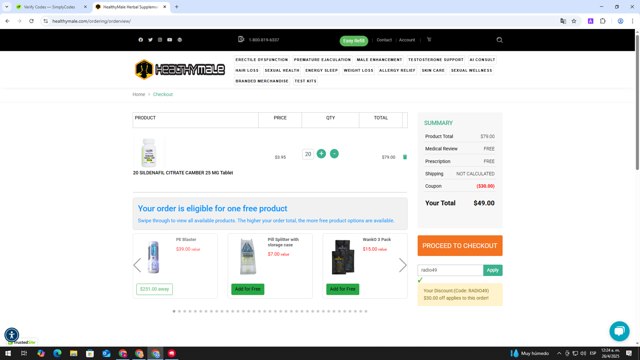640x360 pixels.
Task: Reload the page
Action: click(31, 21)
